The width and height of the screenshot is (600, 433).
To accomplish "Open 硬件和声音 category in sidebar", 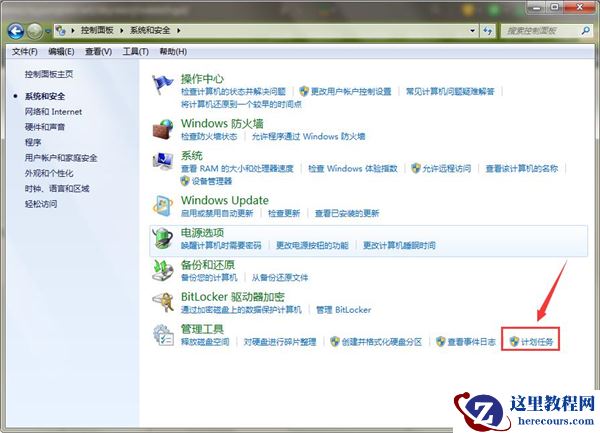I will pos(45,127).
